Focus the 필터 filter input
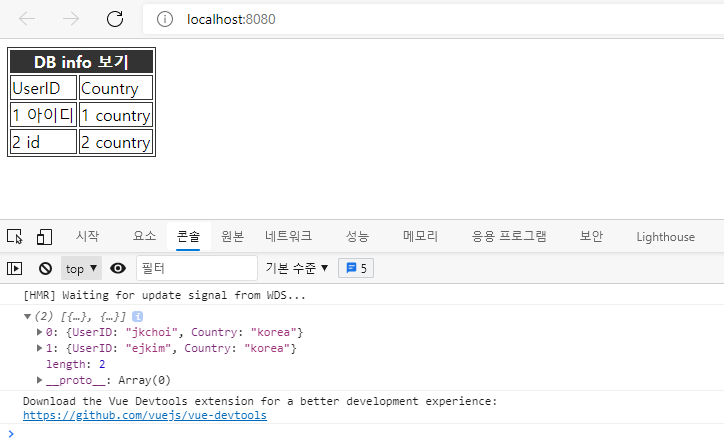Viewport: 724px width, 448px height. (x=197, y=268)
